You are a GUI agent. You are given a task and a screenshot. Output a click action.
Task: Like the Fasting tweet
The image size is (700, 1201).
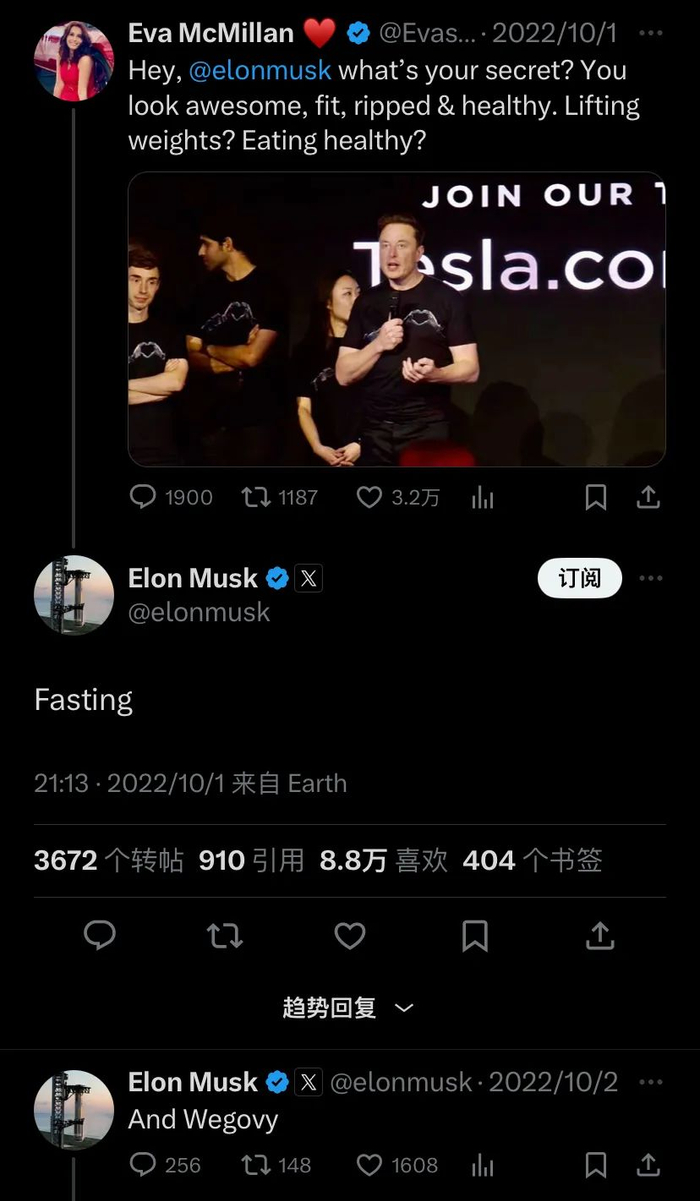pyautogui.click(x=349, y=936)
